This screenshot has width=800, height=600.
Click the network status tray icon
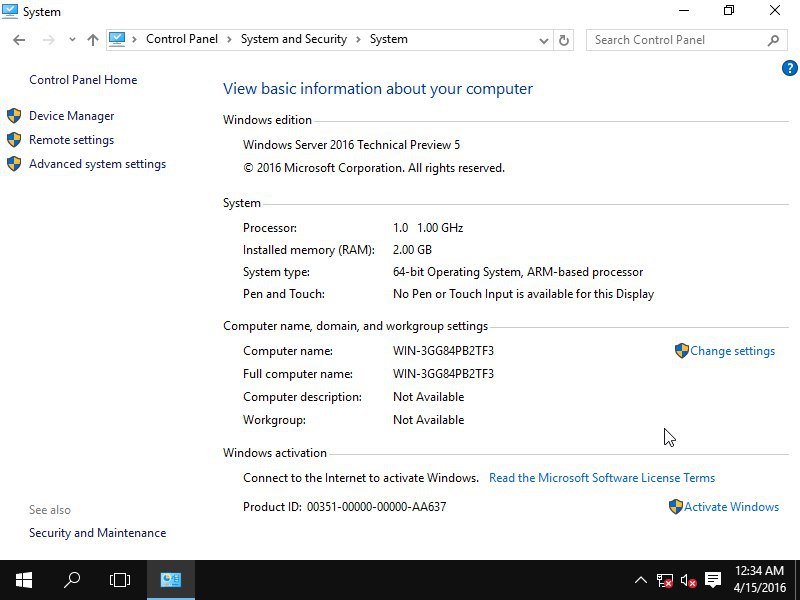665,581
